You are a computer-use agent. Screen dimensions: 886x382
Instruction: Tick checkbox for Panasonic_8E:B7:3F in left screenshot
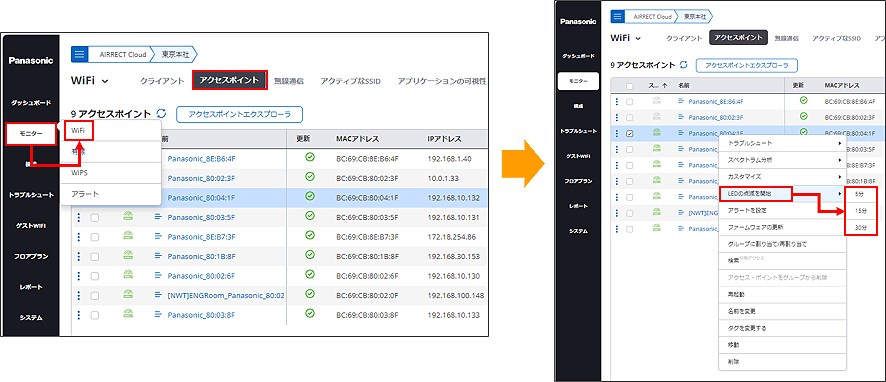click(95, 237)
